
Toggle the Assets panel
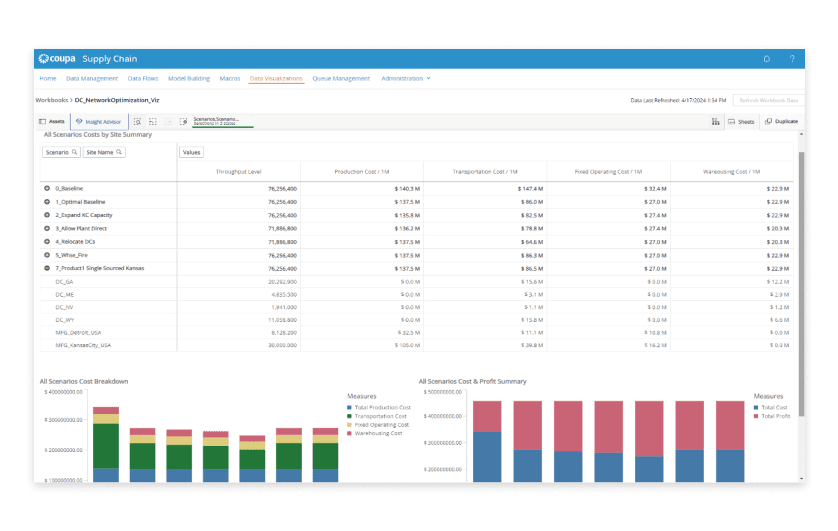(52, 122)
